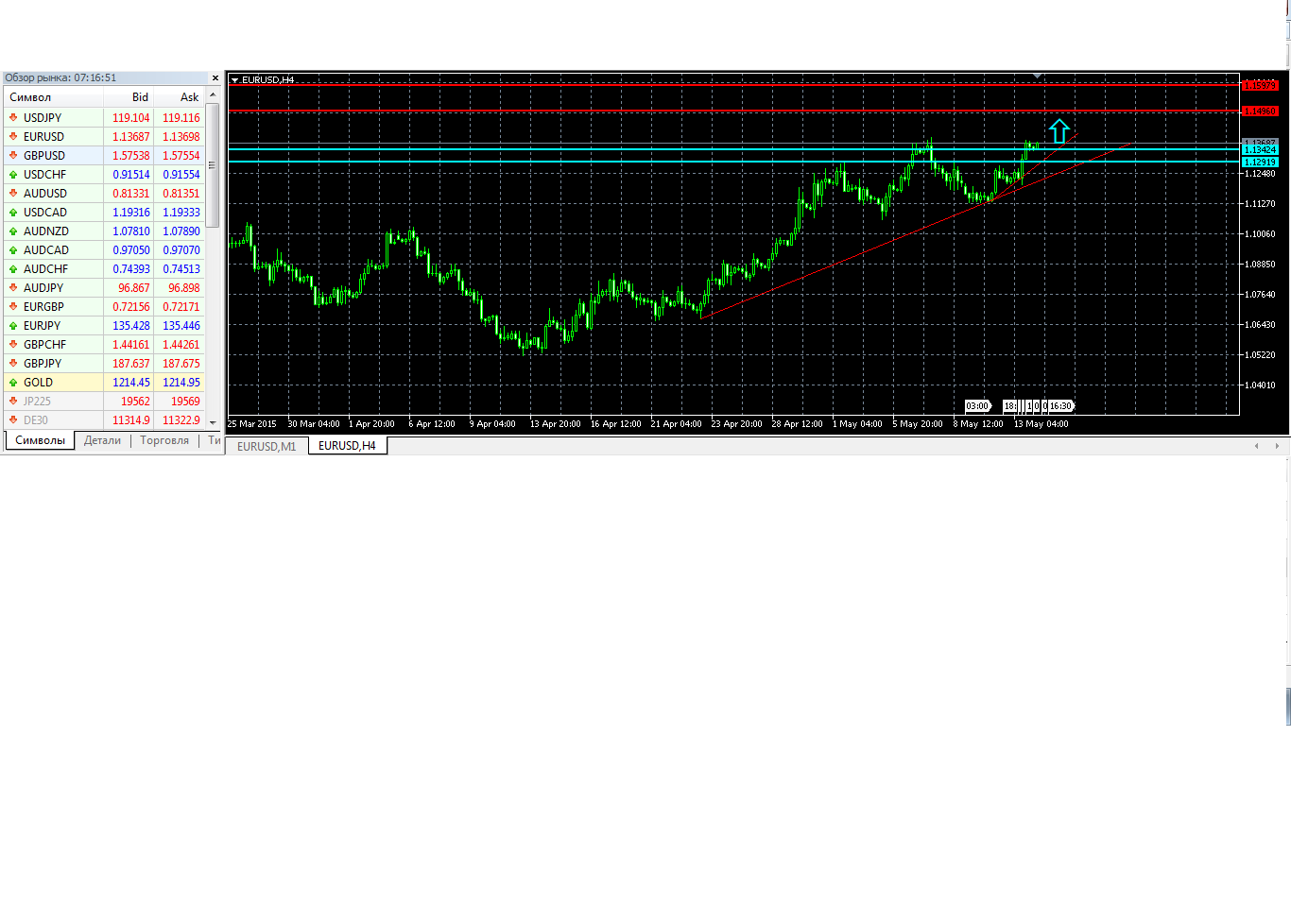Select the GOLD symbol name
This screenshot has width=1291, height=924.
point(38,383)
